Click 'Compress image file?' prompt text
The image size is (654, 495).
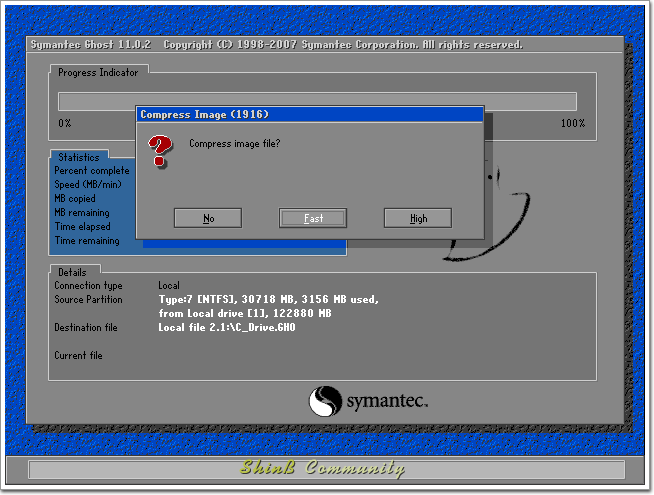point(234,143)
